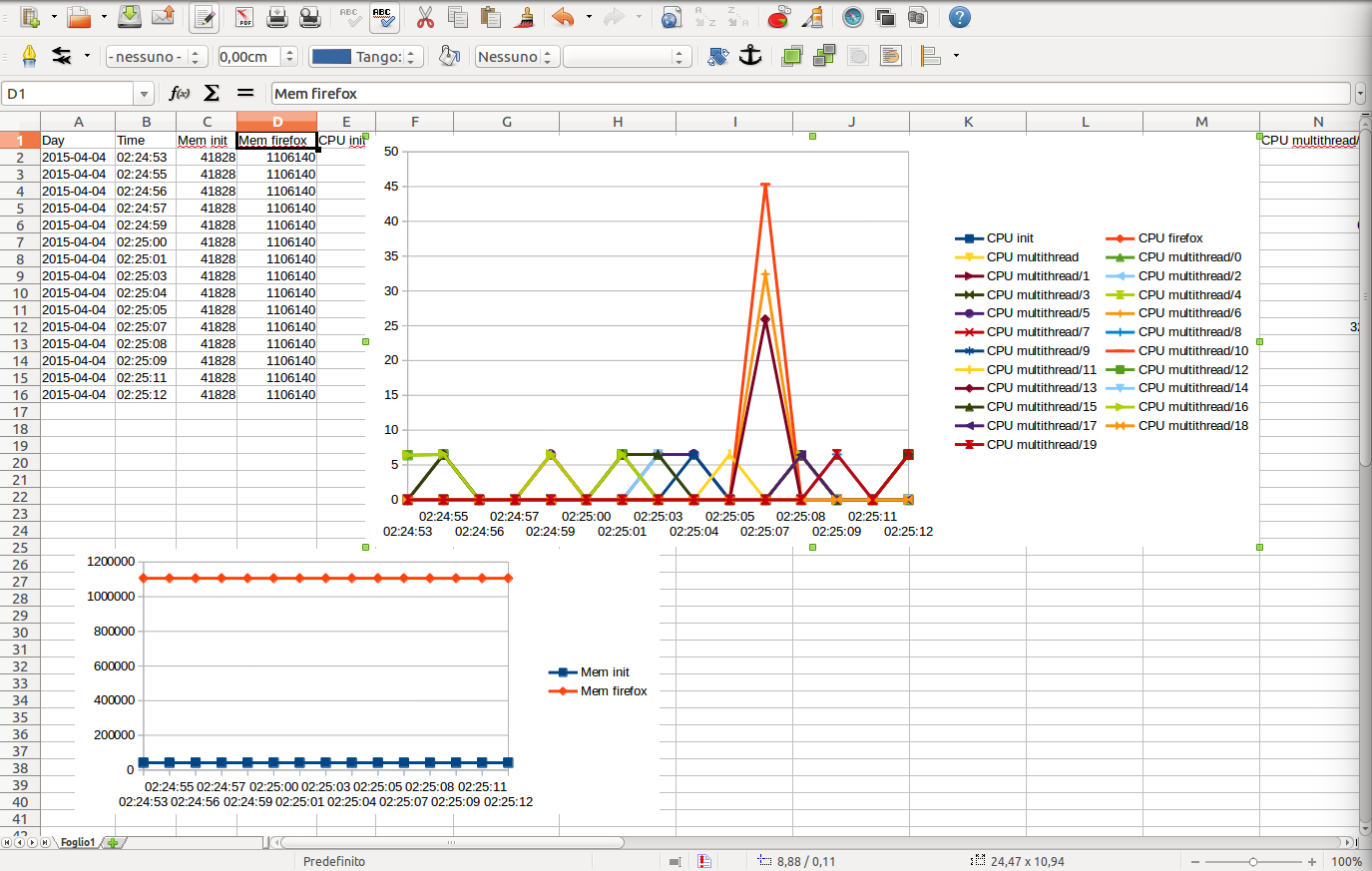
Task: Click the Undo arrow icon
Action: (x=564, y=17)
